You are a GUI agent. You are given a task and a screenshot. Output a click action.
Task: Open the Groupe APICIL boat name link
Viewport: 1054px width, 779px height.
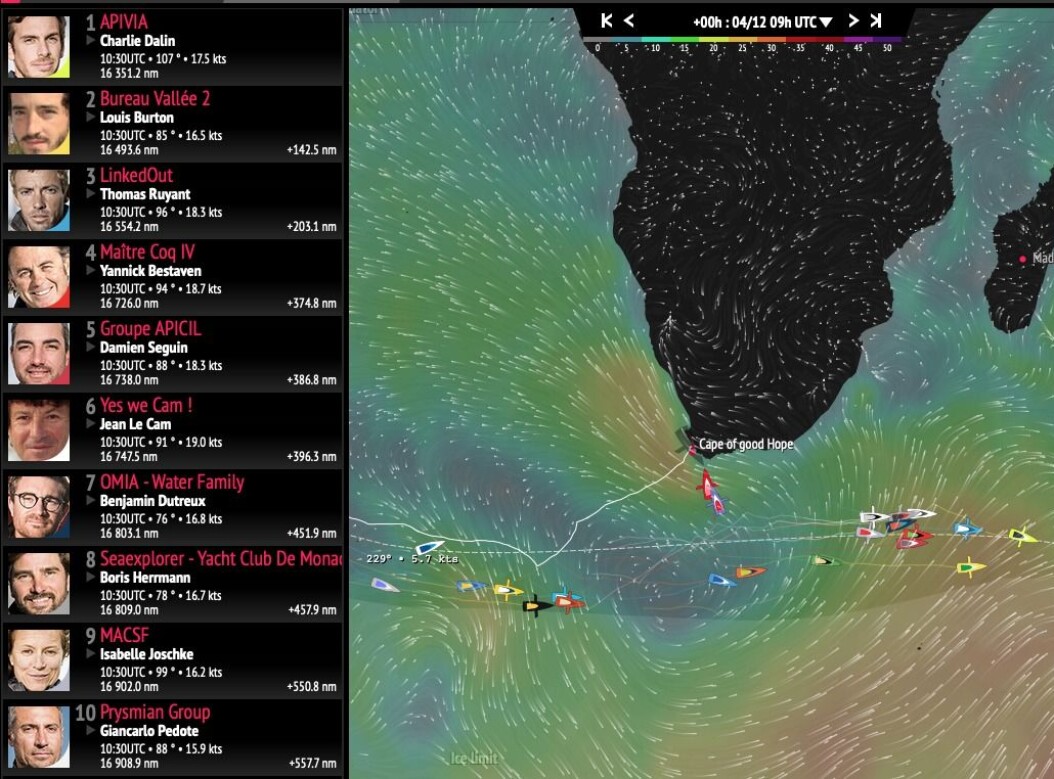click(x=151, y=328)
